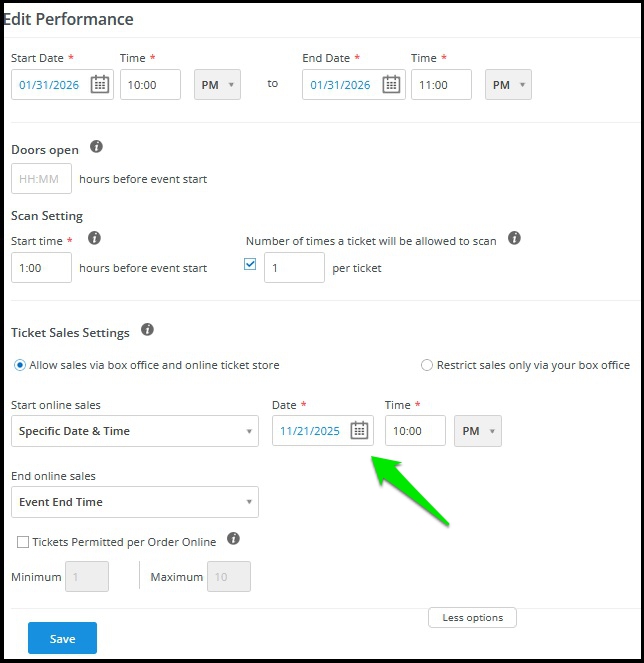Viewport: 644px width, 663px height.
Task: Click the "per ticket" text
Action: 357,268
